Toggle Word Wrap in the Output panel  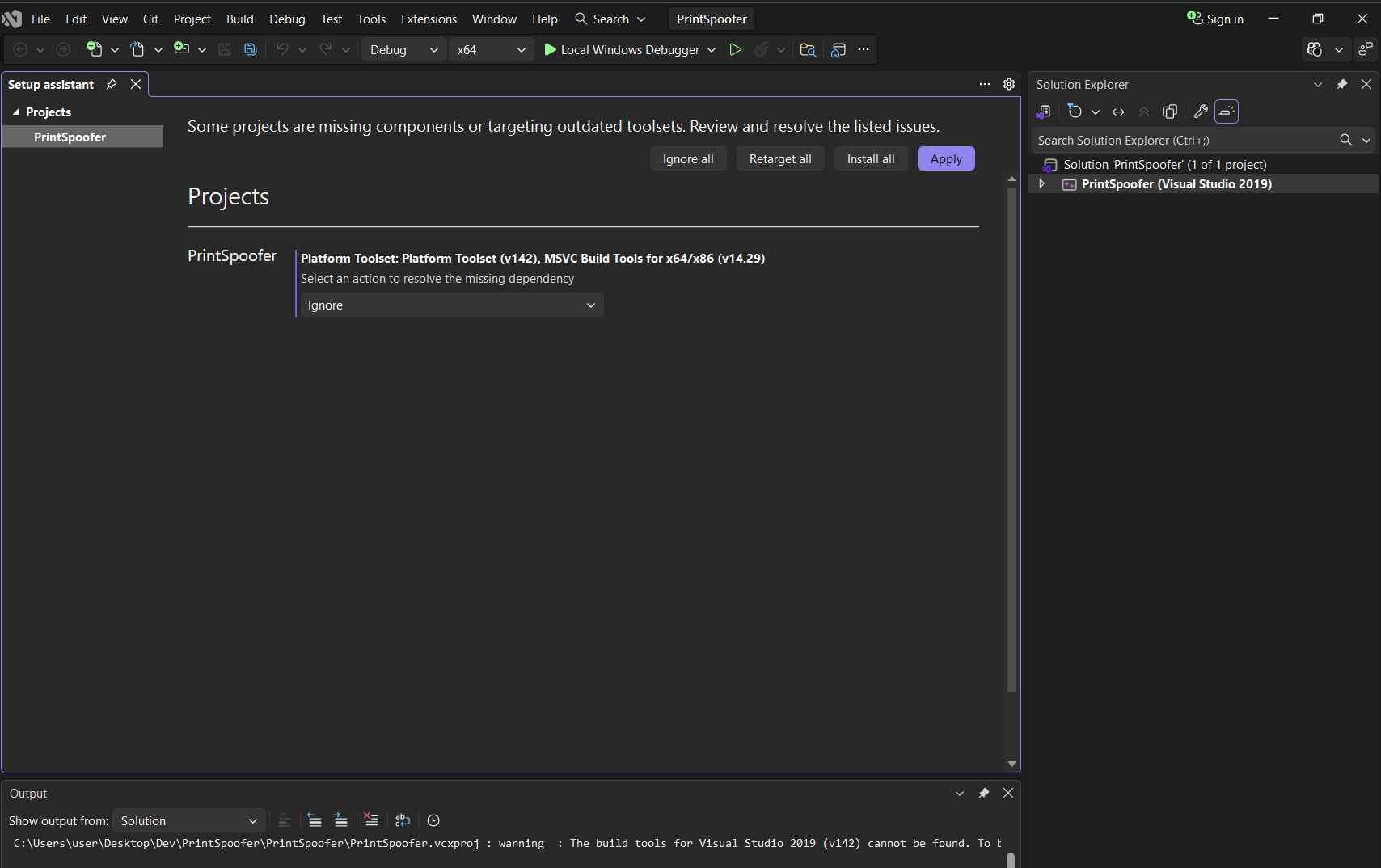point(403,820)
